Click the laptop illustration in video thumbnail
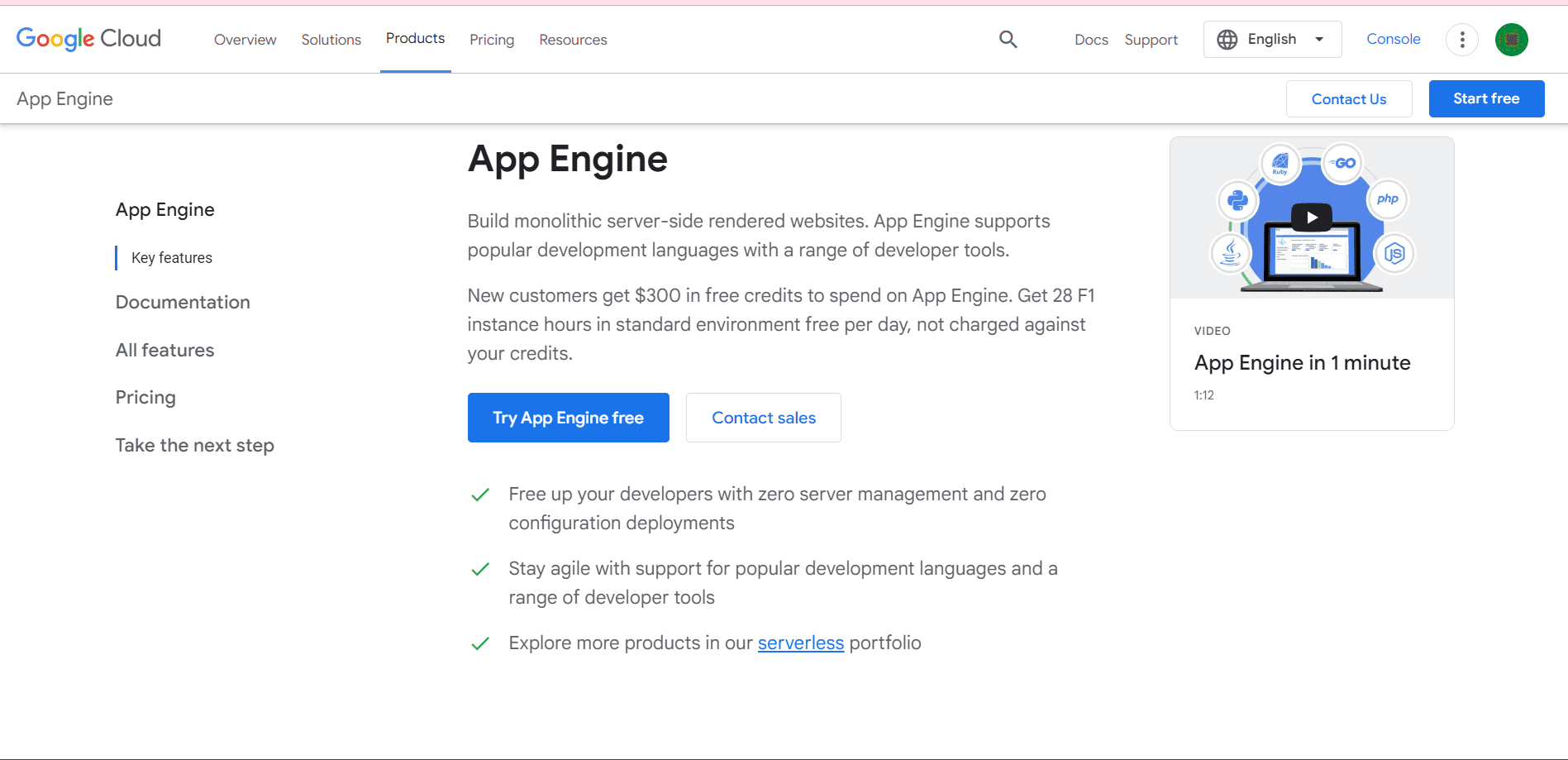Image resolution: width=1568 pixels, height=760 pixels. 1311,258
